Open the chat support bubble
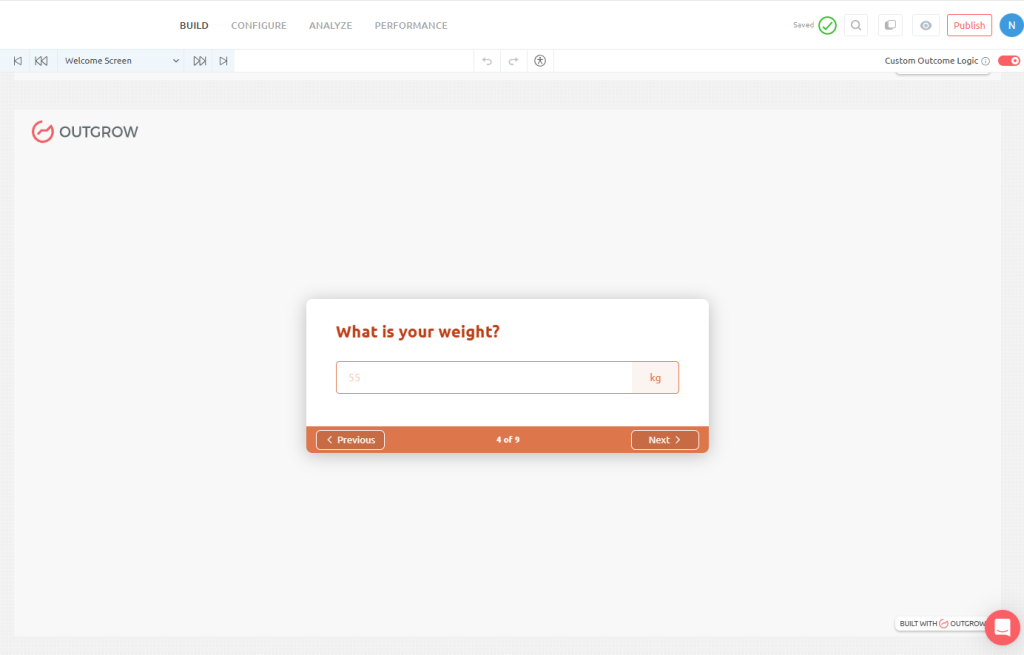 1002,627
